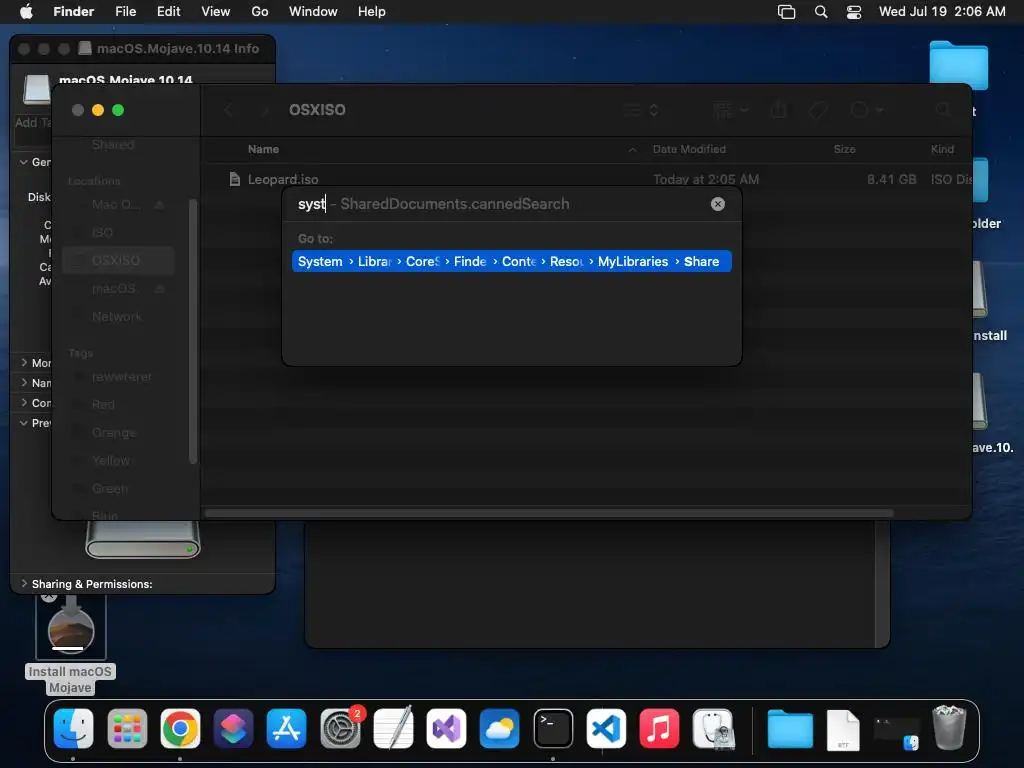Open the Shortcuts app in Dock
Viewport: 1024px width, 768px height.
point(233,728)
